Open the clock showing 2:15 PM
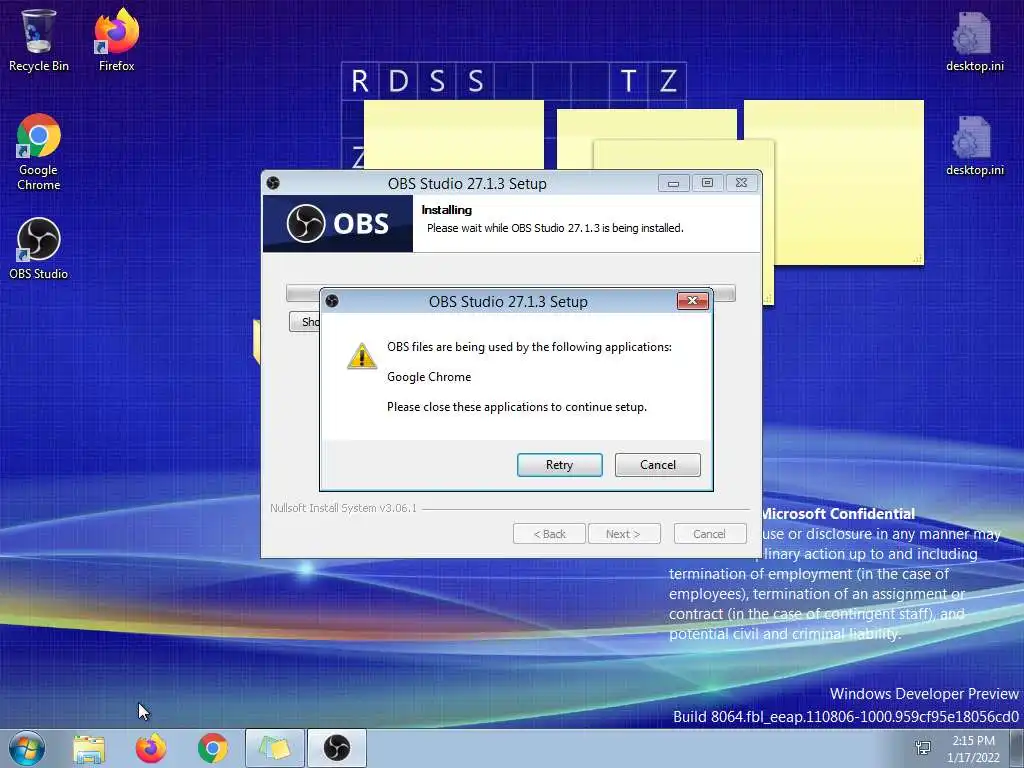The height and width of the screenshot is (768, 1024). click(973, 741)
